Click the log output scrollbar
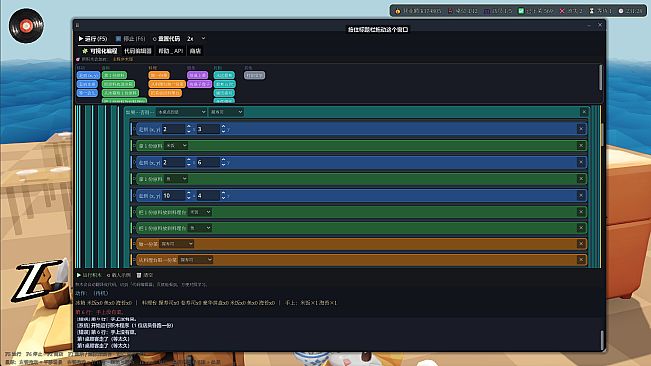Viewport: 651px width, 366px height. [602, 340]
